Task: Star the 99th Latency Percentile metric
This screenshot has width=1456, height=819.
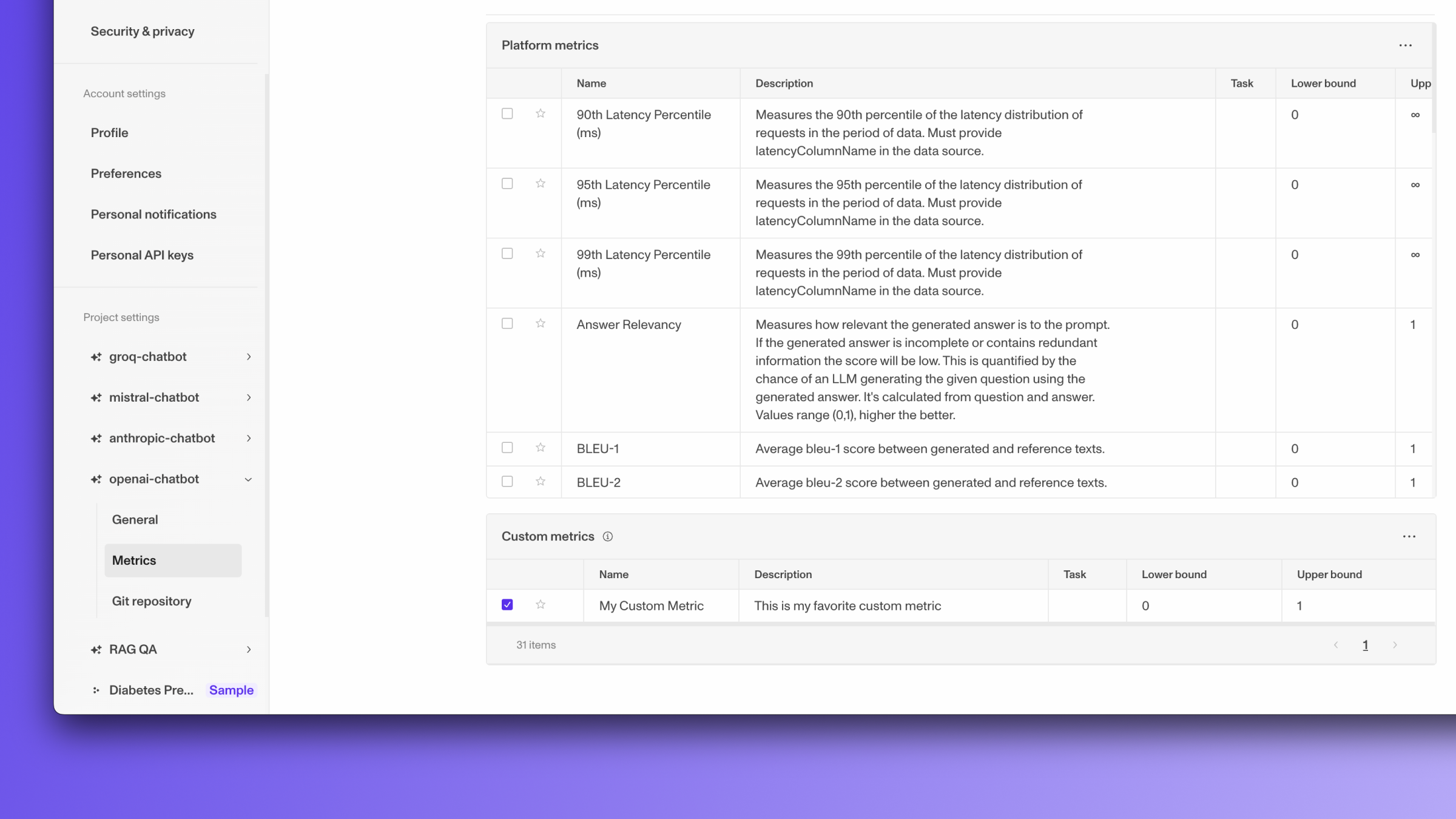Action: point(540,254)
